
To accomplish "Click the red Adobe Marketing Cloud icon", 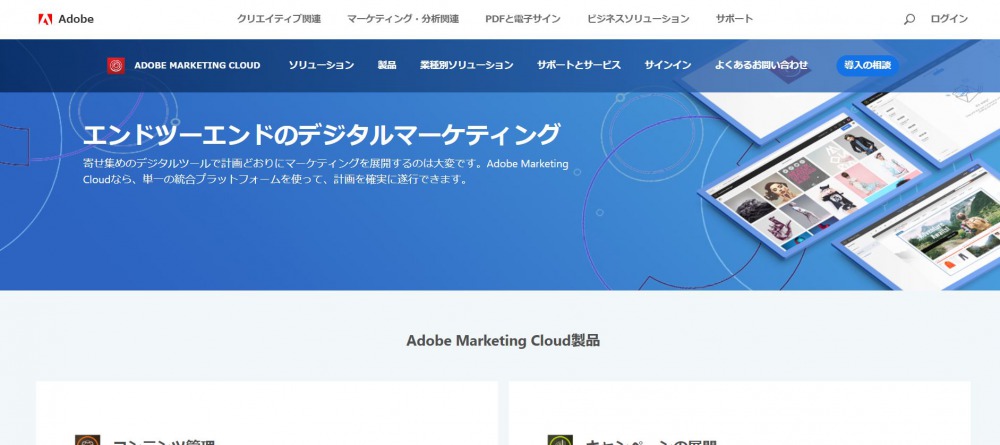I will (116, 66).
